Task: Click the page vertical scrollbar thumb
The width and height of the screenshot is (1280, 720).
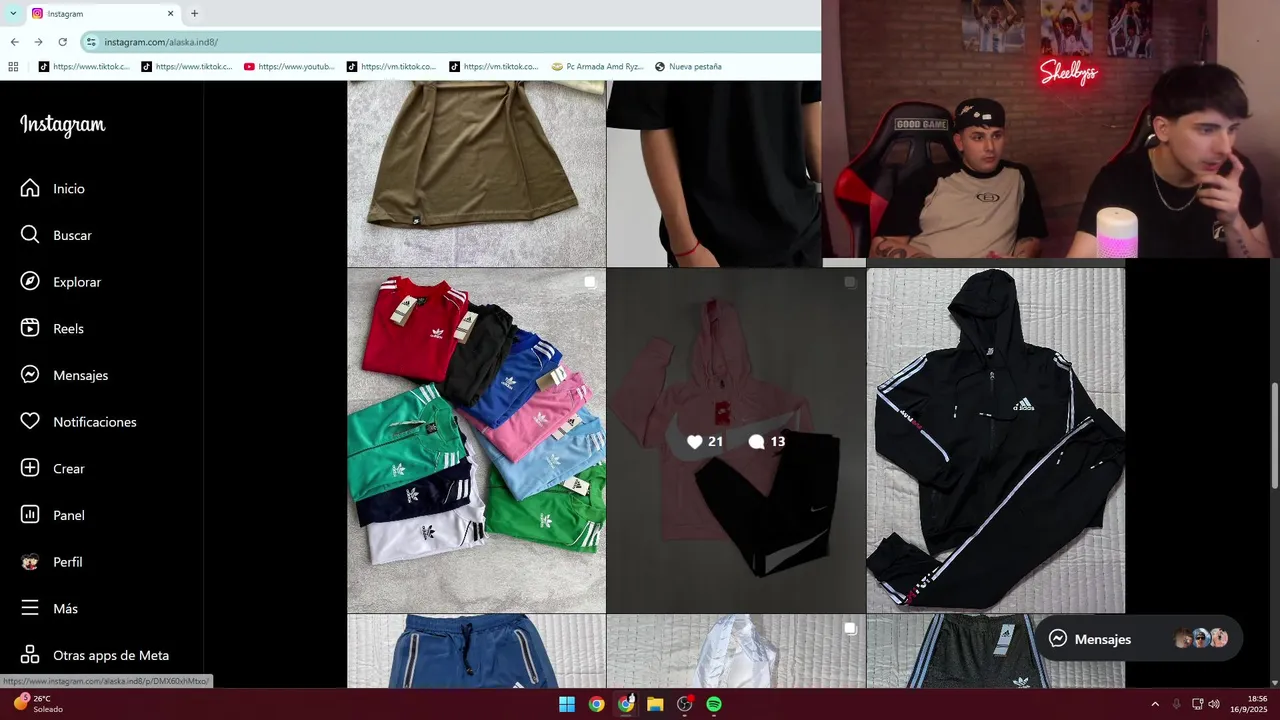Action: pos(1274,436)
